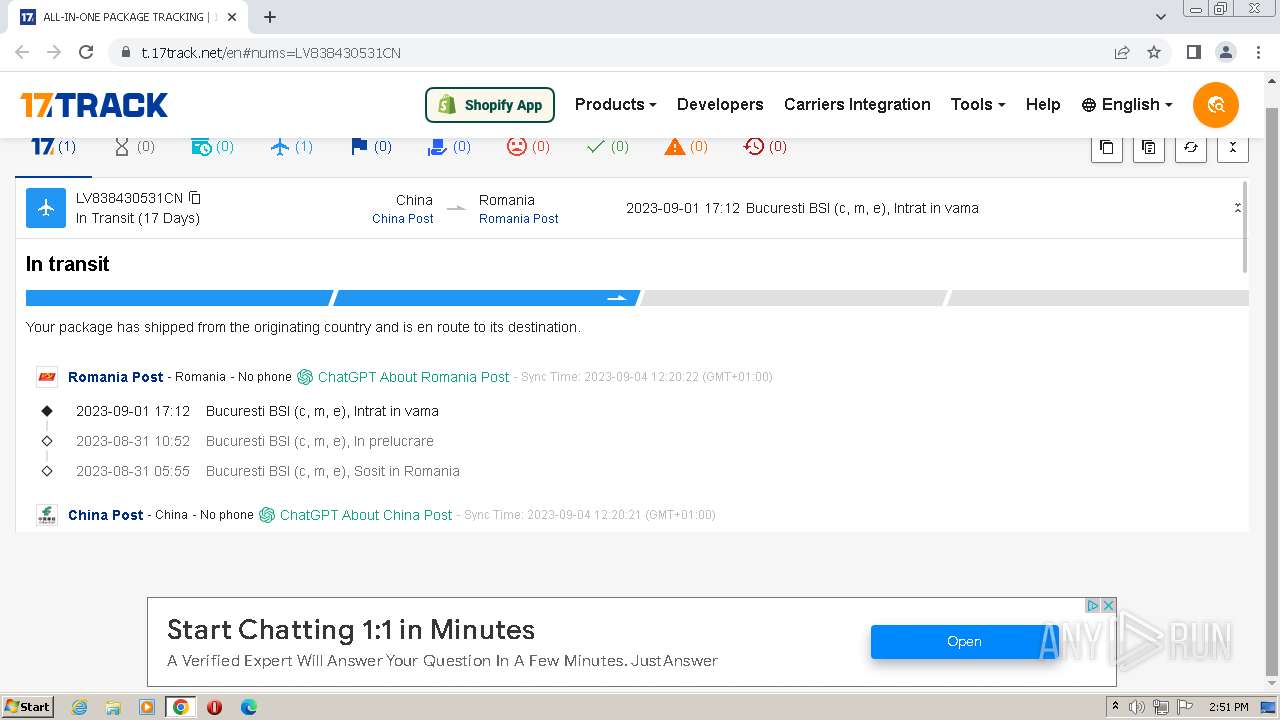1280x720 pixels.
Task: Click the collapse all results button
Action: (x=1232, y=147)
